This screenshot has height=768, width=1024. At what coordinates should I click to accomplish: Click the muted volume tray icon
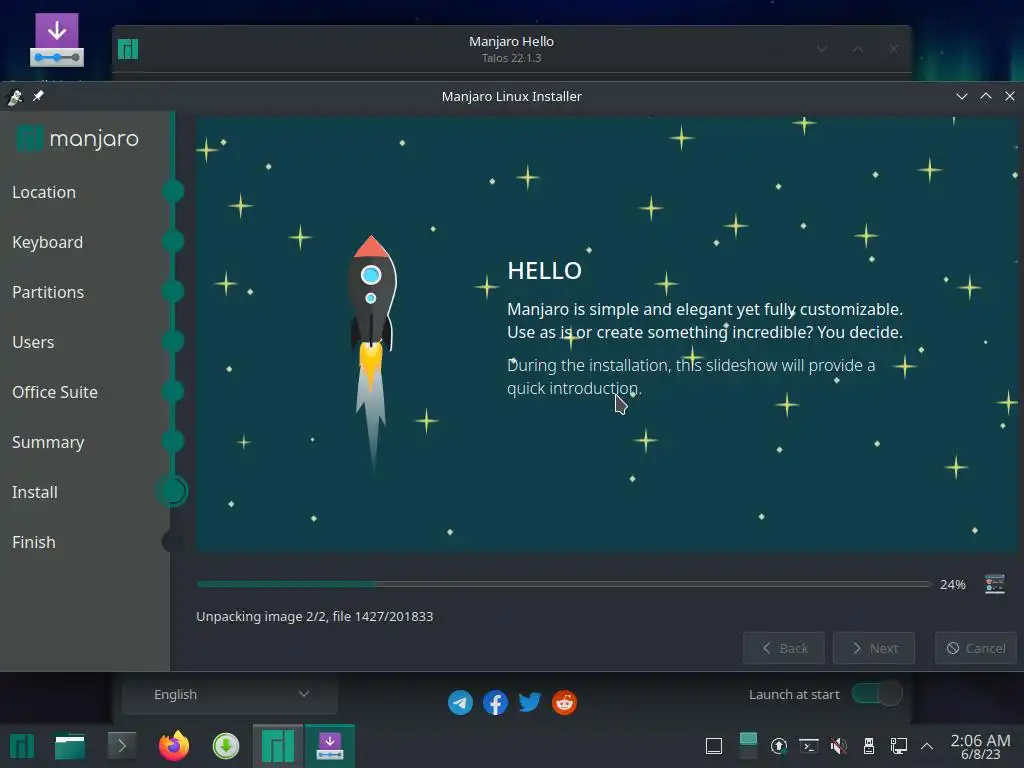tap(839, 746)
